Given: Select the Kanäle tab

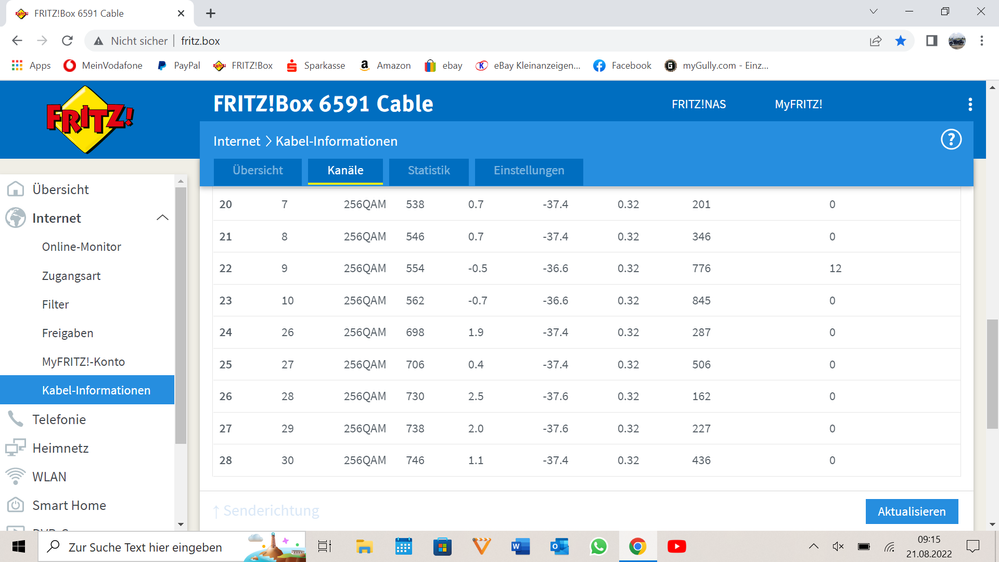Looking at the screenshot, I should coord(345,171).
